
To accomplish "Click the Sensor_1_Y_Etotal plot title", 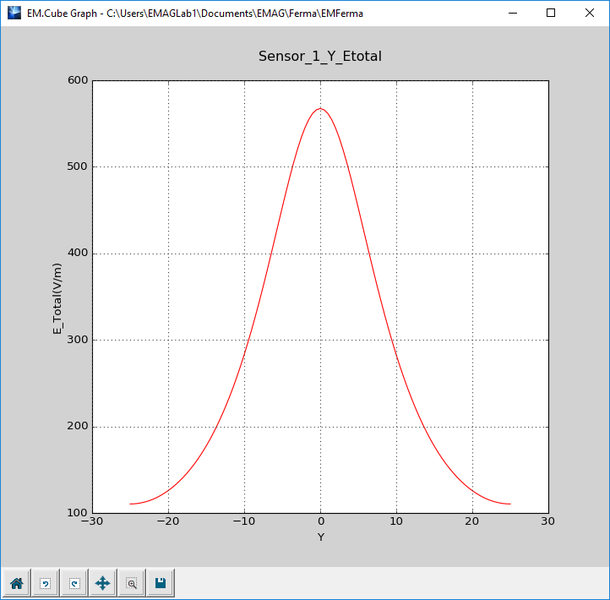I will tap(319, 56).
